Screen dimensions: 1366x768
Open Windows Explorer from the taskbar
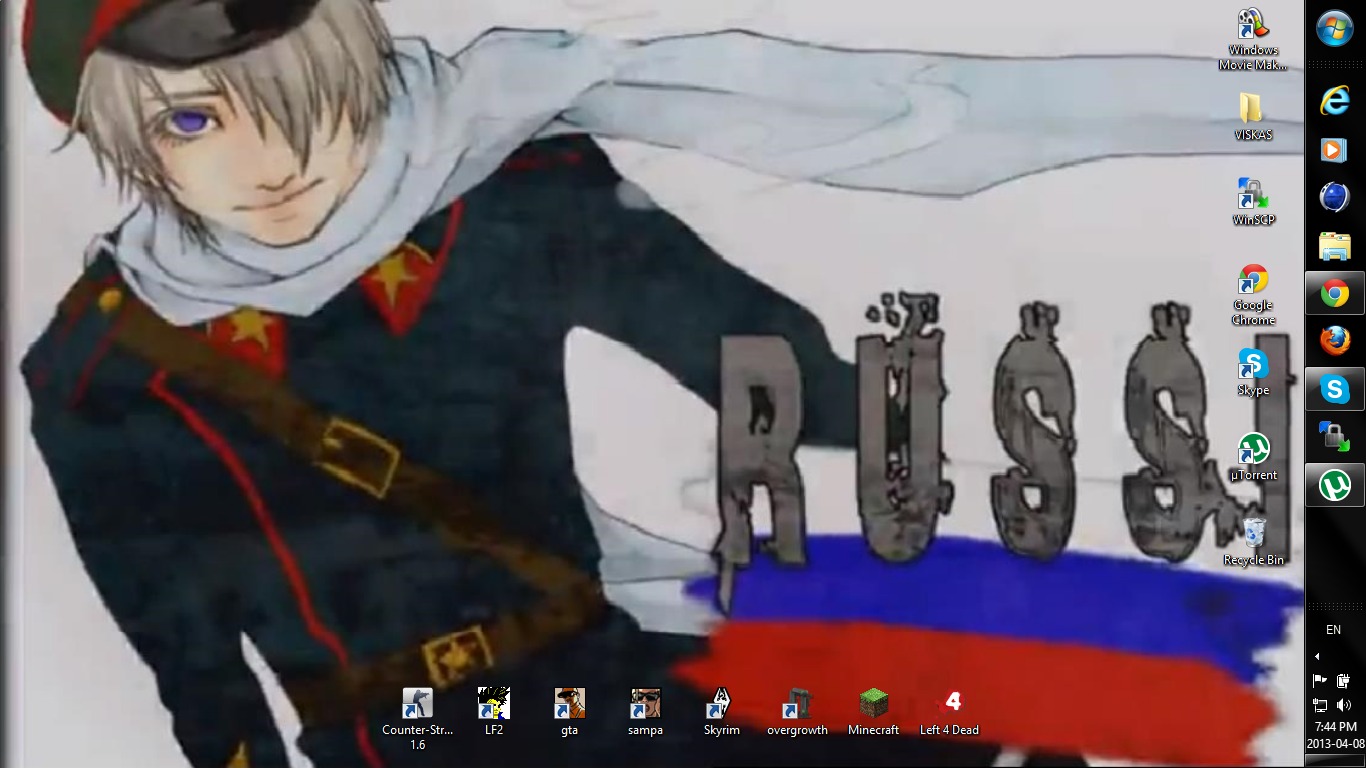click(x=1335, y=245)
